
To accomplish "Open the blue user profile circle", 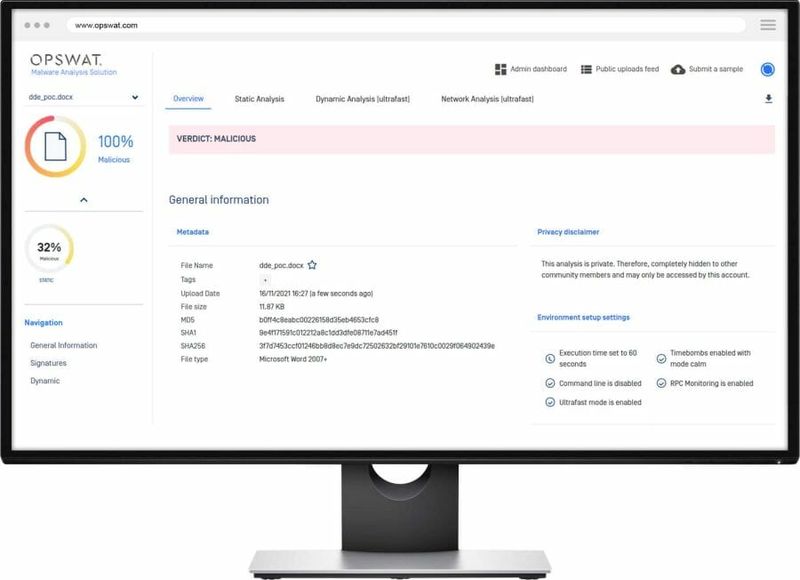I will [x=767, y=69].
